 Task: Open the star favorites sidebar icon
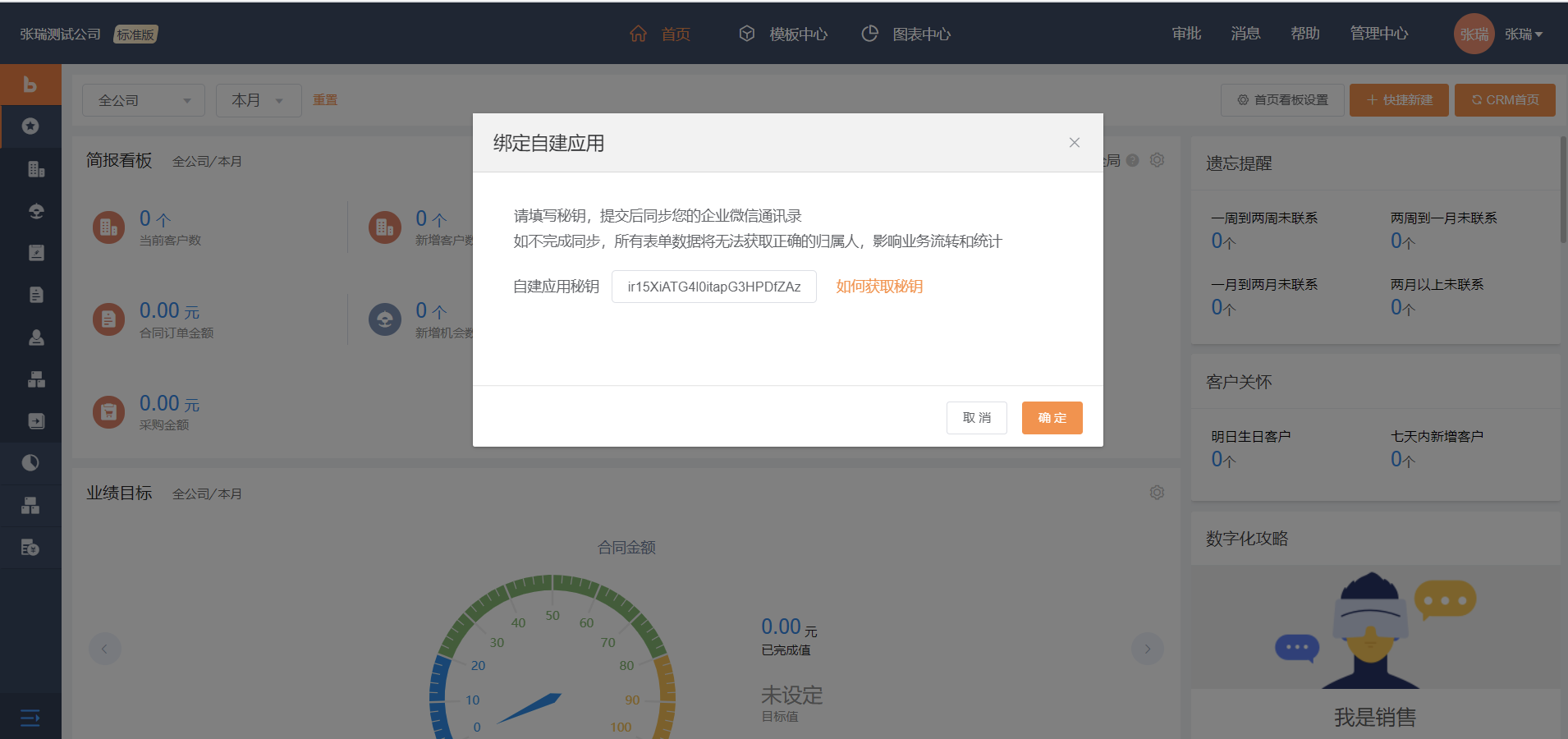pos(30,126)
